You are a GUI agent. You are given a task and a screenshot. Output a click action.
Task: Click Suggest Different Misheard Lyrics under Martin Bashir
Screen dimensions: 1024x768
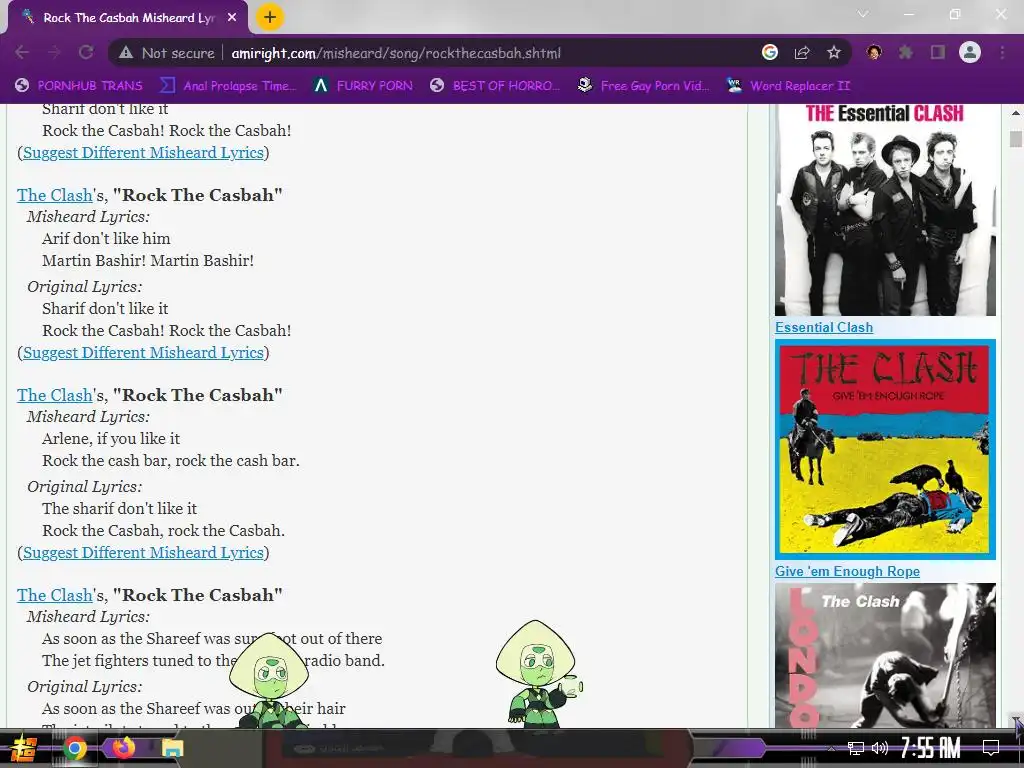(143, 352)
